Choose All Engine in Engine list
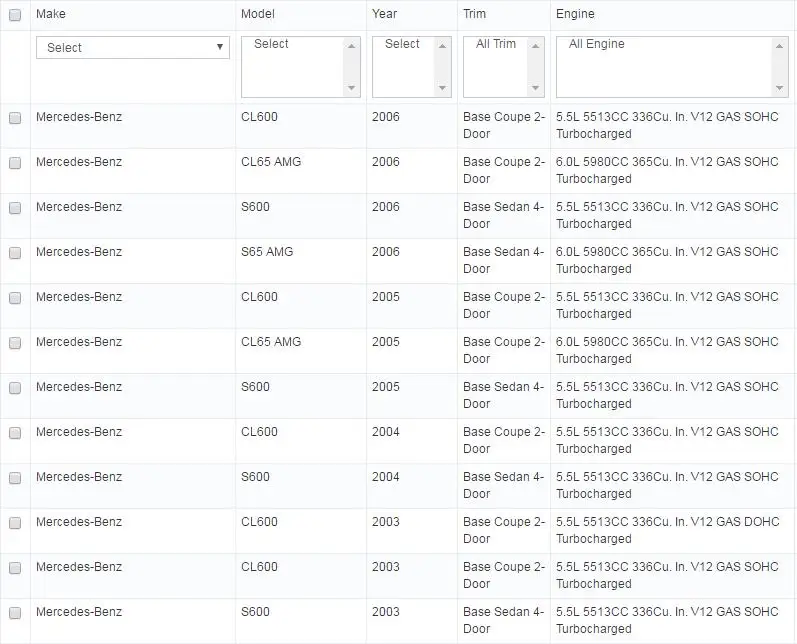 click(596, 44)
